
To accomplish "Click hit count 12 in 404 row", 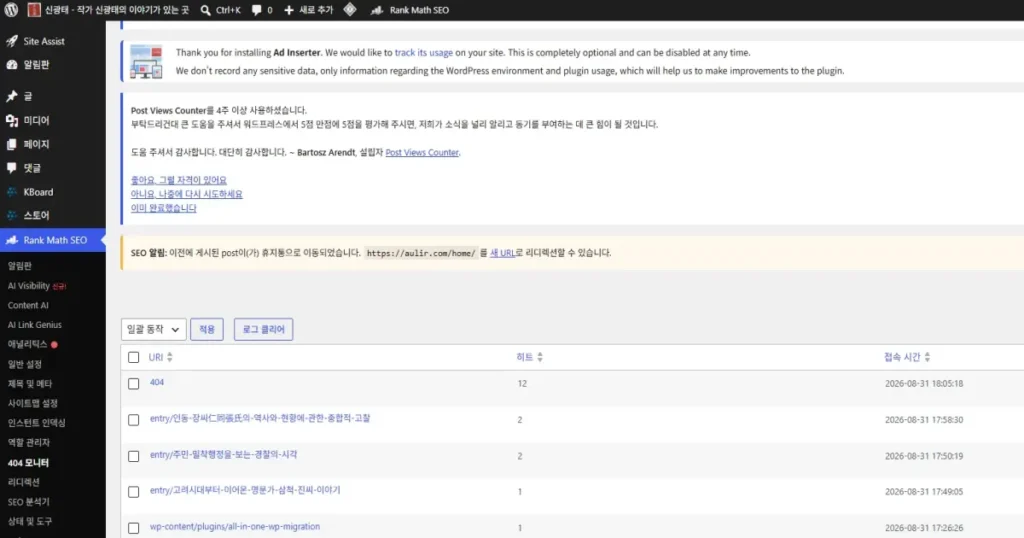I will (x=522, y=384).
